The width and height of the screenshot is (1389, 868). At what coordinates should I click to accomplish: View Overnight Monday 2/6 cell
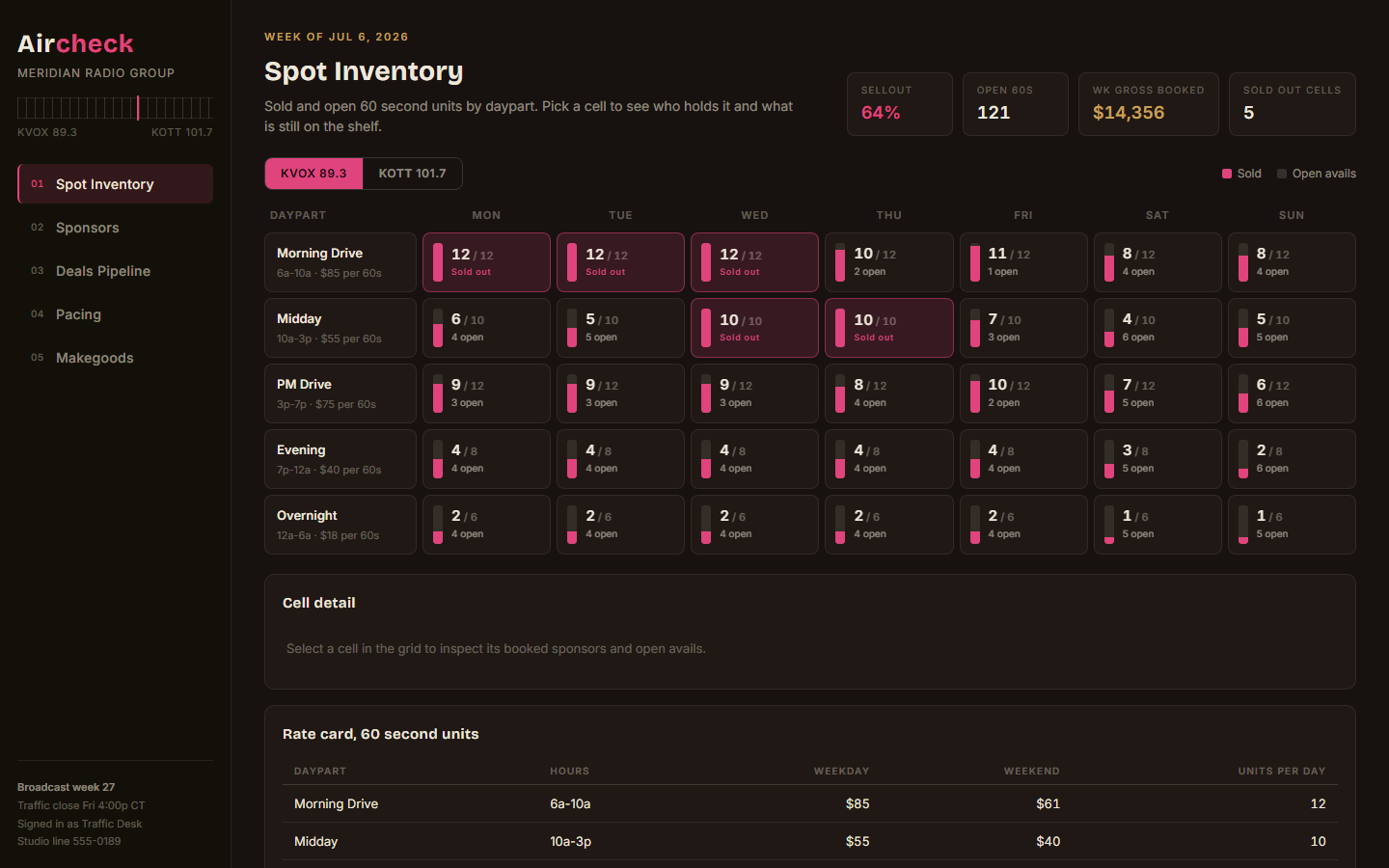coord(486,525)
